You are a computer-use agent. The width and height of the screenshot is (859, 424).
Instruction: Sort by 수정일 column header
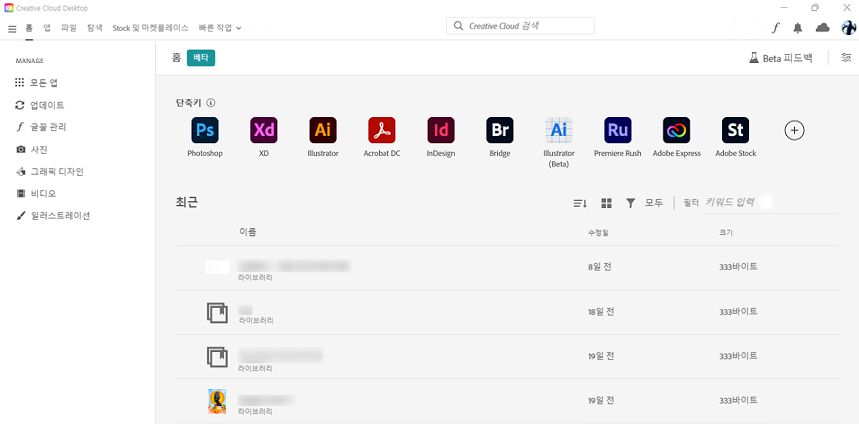click(x=598, y=232)
